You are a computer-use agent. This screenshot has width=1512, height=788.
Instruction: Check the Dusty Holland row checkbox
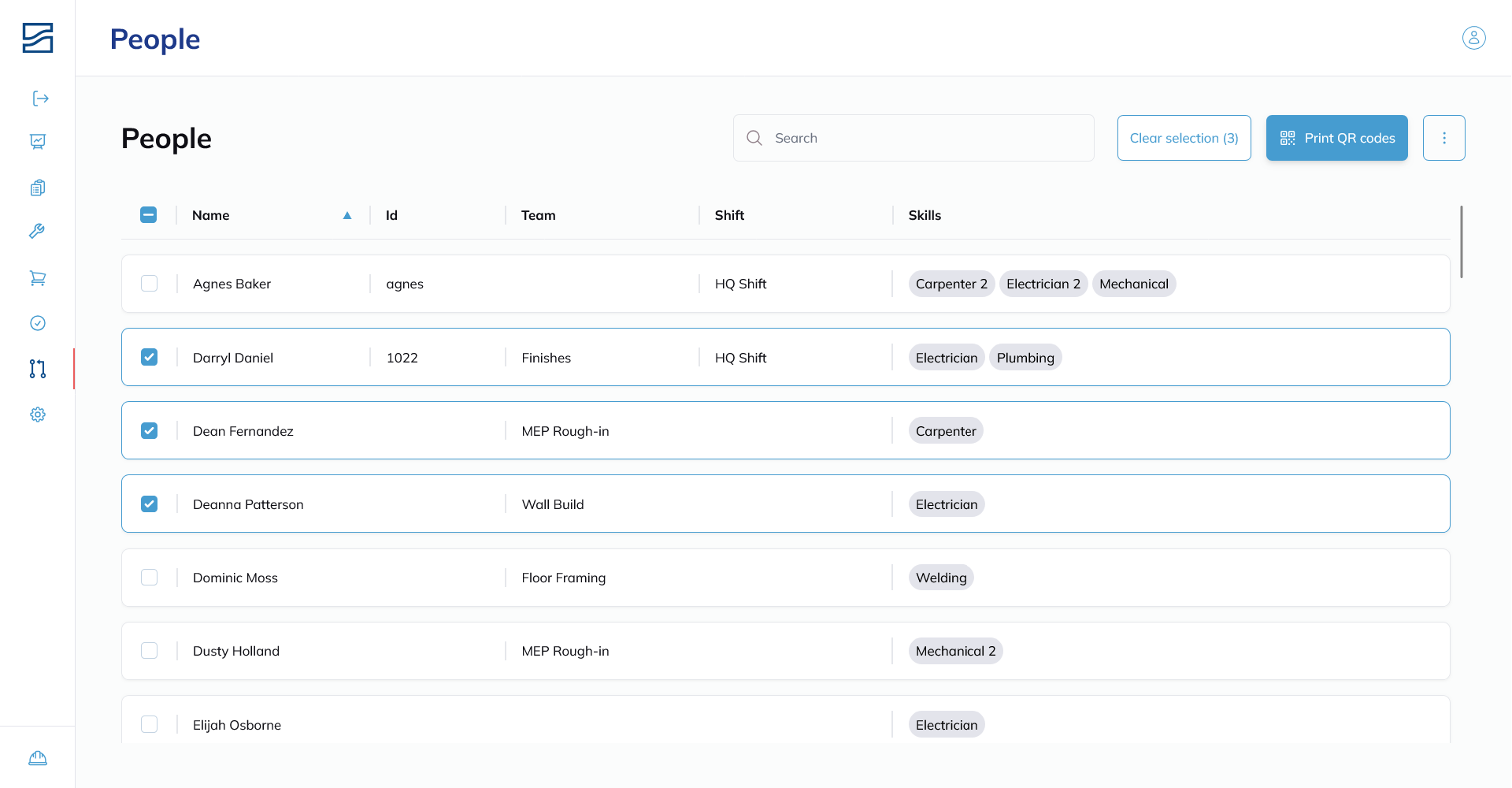[x=149, y=651]
